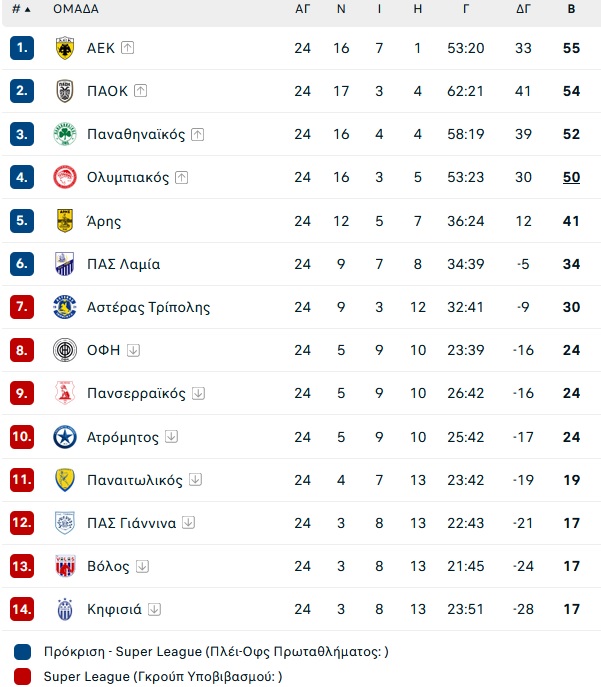The width and height of the screenshot is (601, 687).
Task: Open the ΠΑΣ Λαμία team link
Action: pyautogui.click(x=124, y=264)
